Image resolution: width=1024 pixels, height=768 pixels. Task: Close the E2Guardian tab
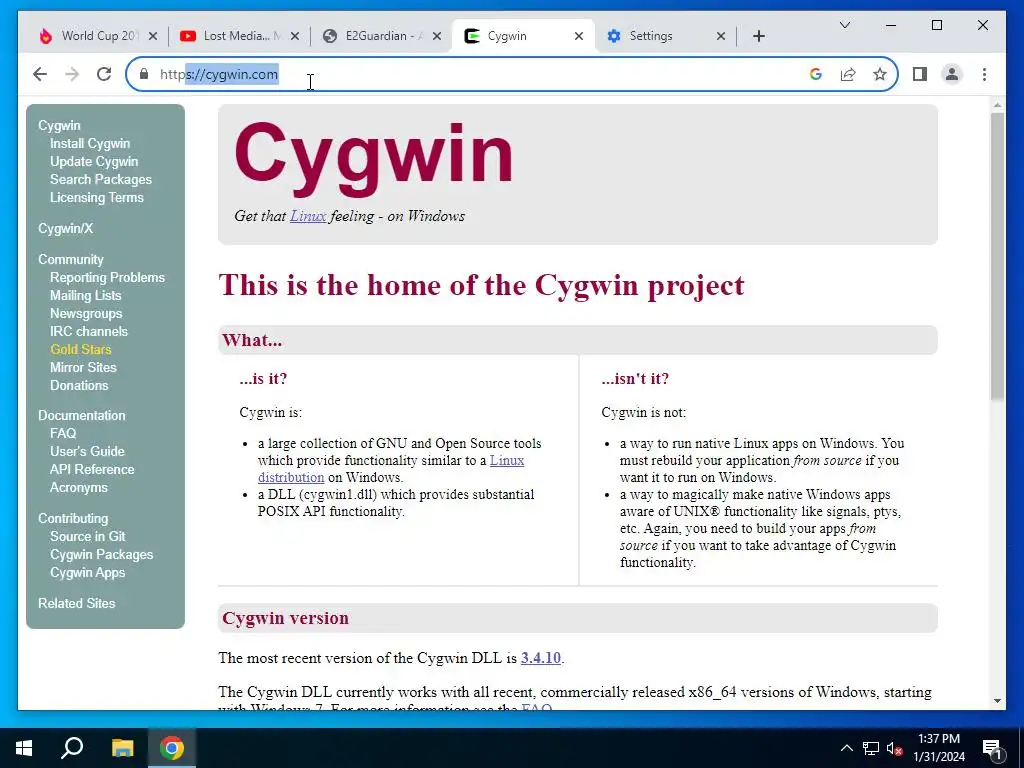[x=437, y=37]
